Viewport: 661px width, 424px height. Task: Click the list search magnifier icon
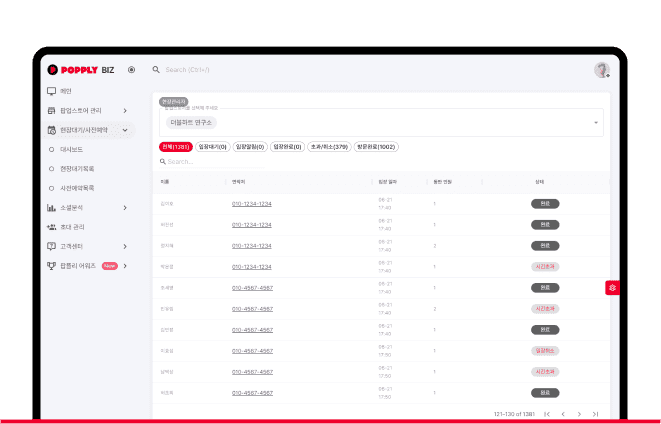(163, 161)
